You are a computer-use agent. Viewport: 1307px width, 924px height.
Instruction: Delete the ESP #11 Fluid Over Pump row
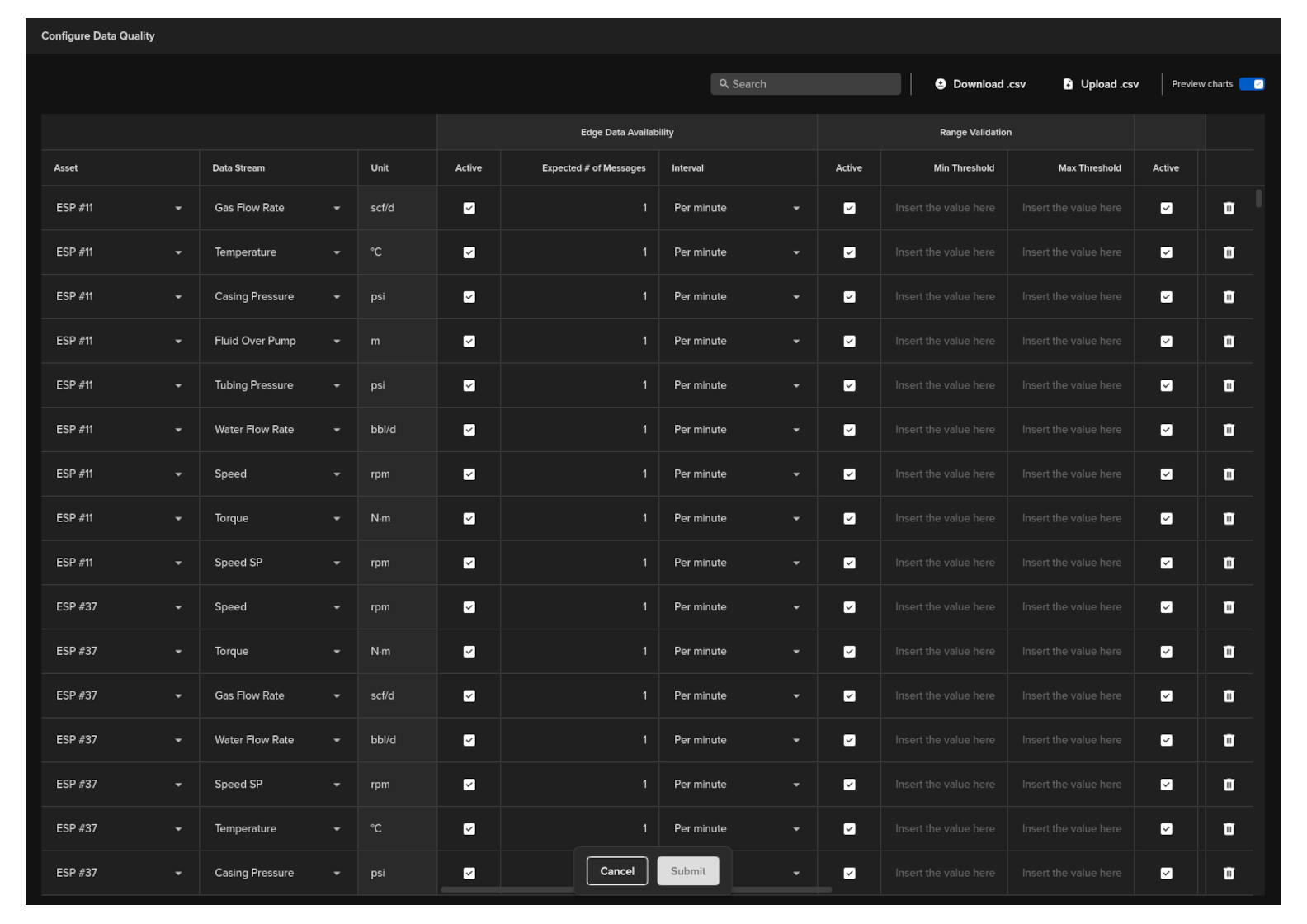tap(1229, 341)
